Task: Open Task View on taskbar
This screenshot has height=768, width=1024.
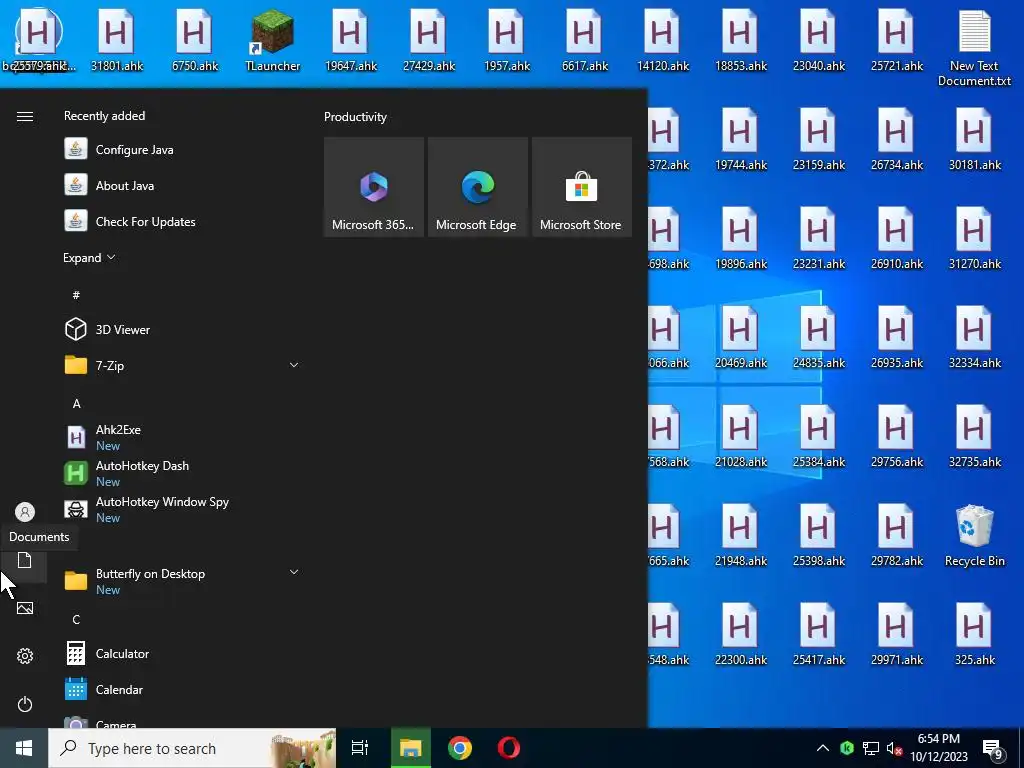Action: (x=360, y=748)
